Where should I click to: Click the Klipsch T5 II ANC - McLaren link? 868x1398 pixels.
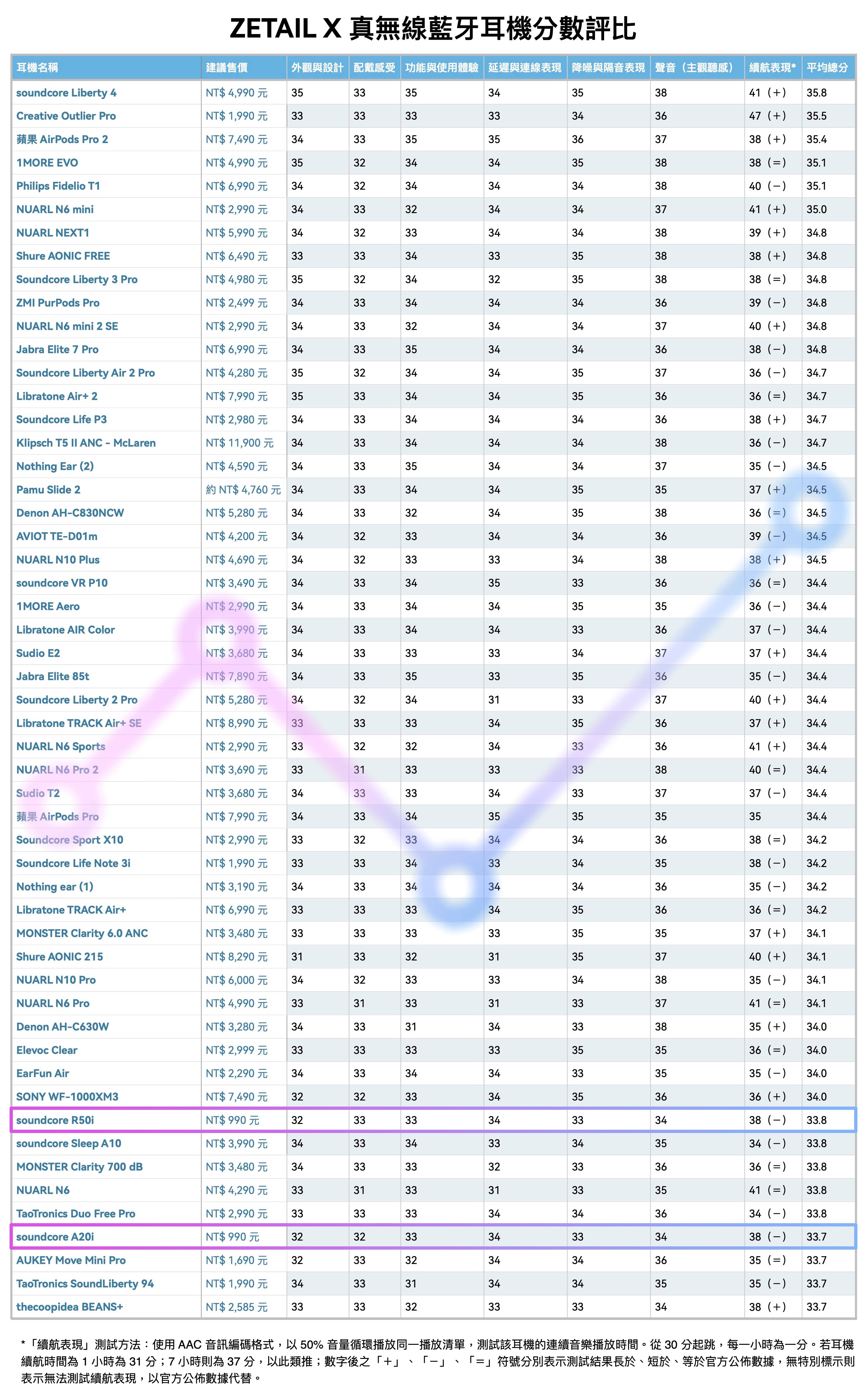(86, 443)
